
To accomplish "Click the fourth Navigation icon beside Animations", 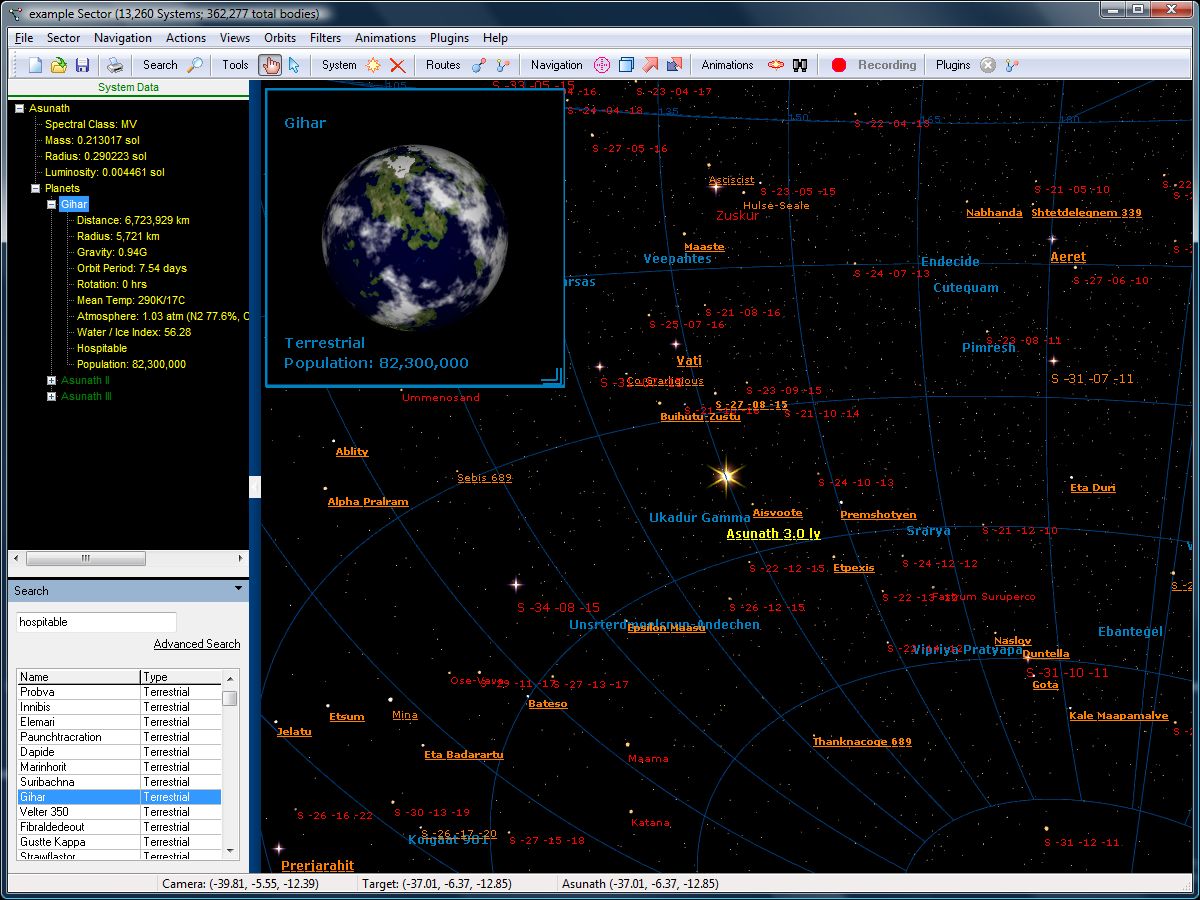I will click(x=674, y=65).
